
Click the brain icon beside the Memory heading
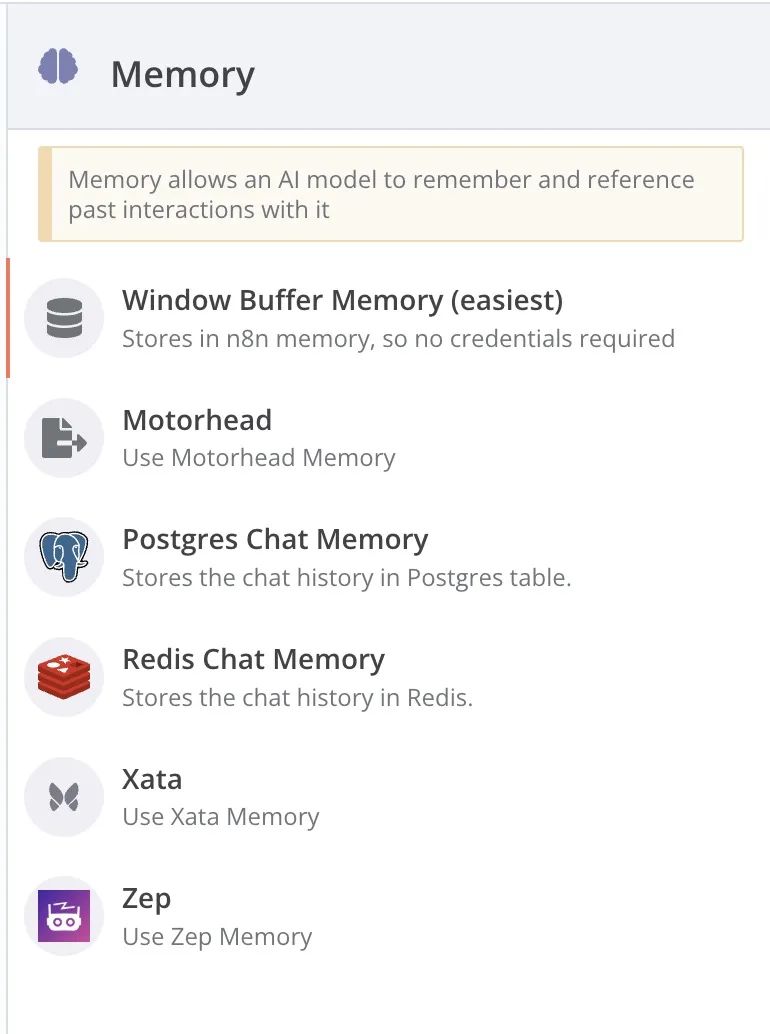click(x=58, y=68)
